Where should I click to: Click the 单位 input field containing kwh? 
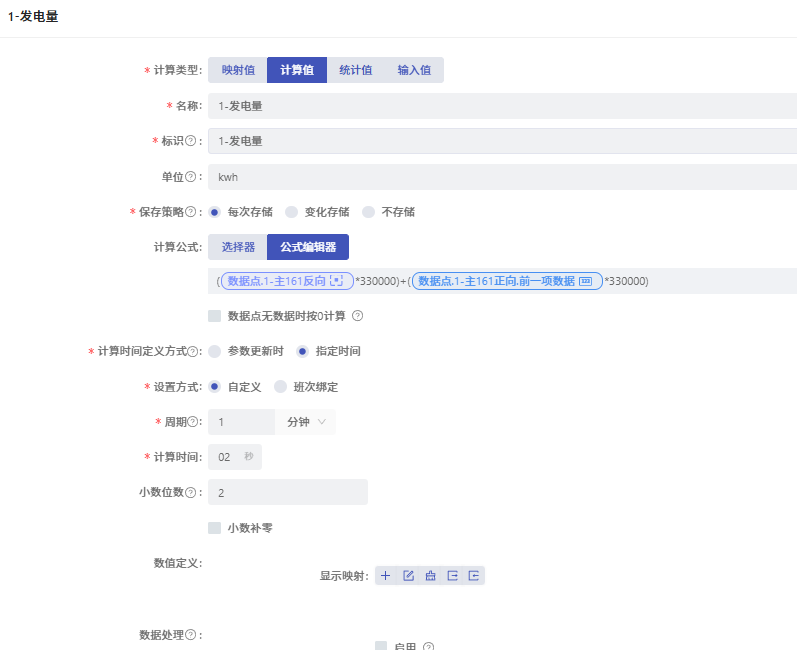click(x=500, y=177)
